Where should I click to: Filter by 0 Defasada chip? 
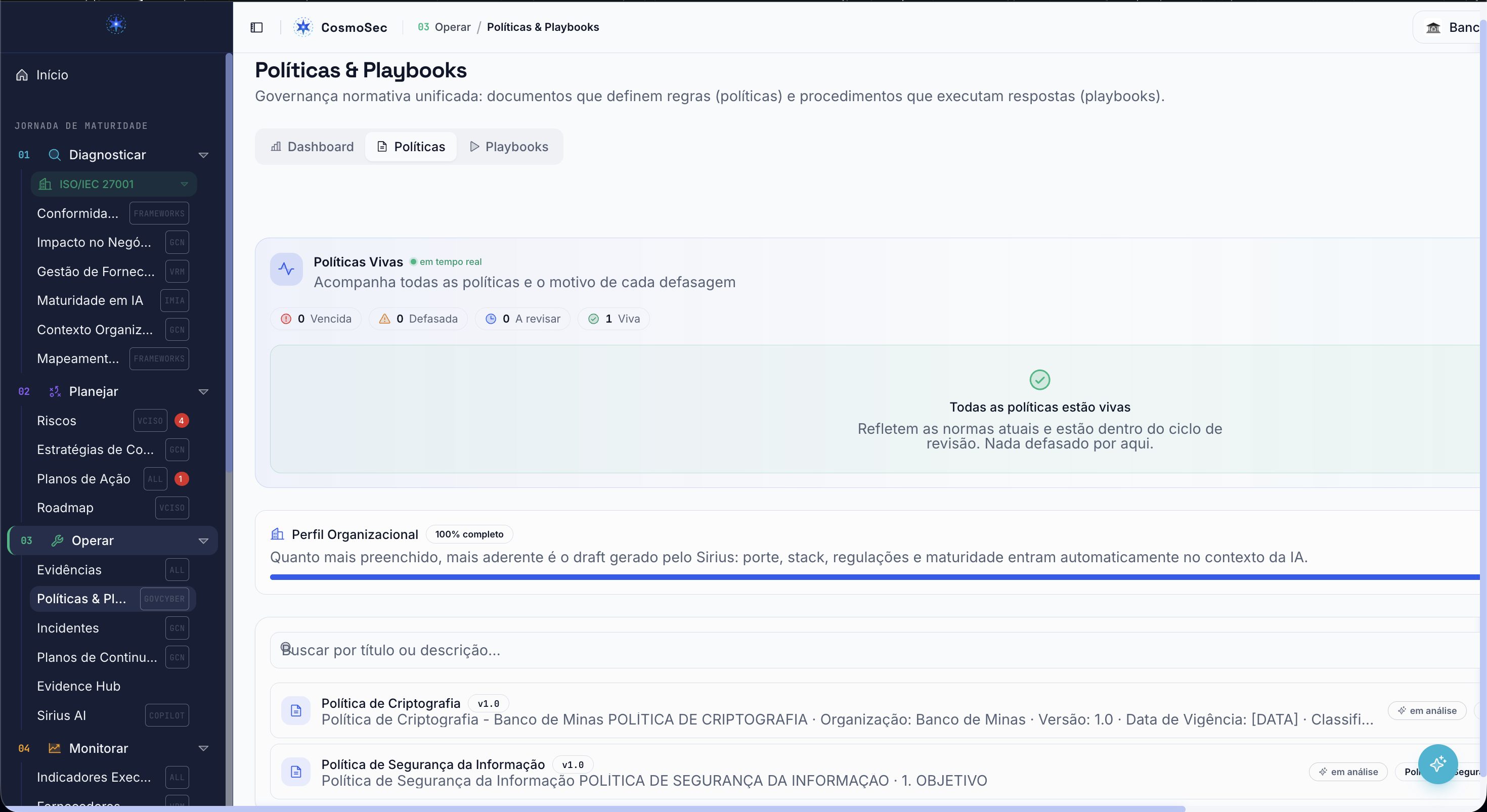tap(418, 319)
